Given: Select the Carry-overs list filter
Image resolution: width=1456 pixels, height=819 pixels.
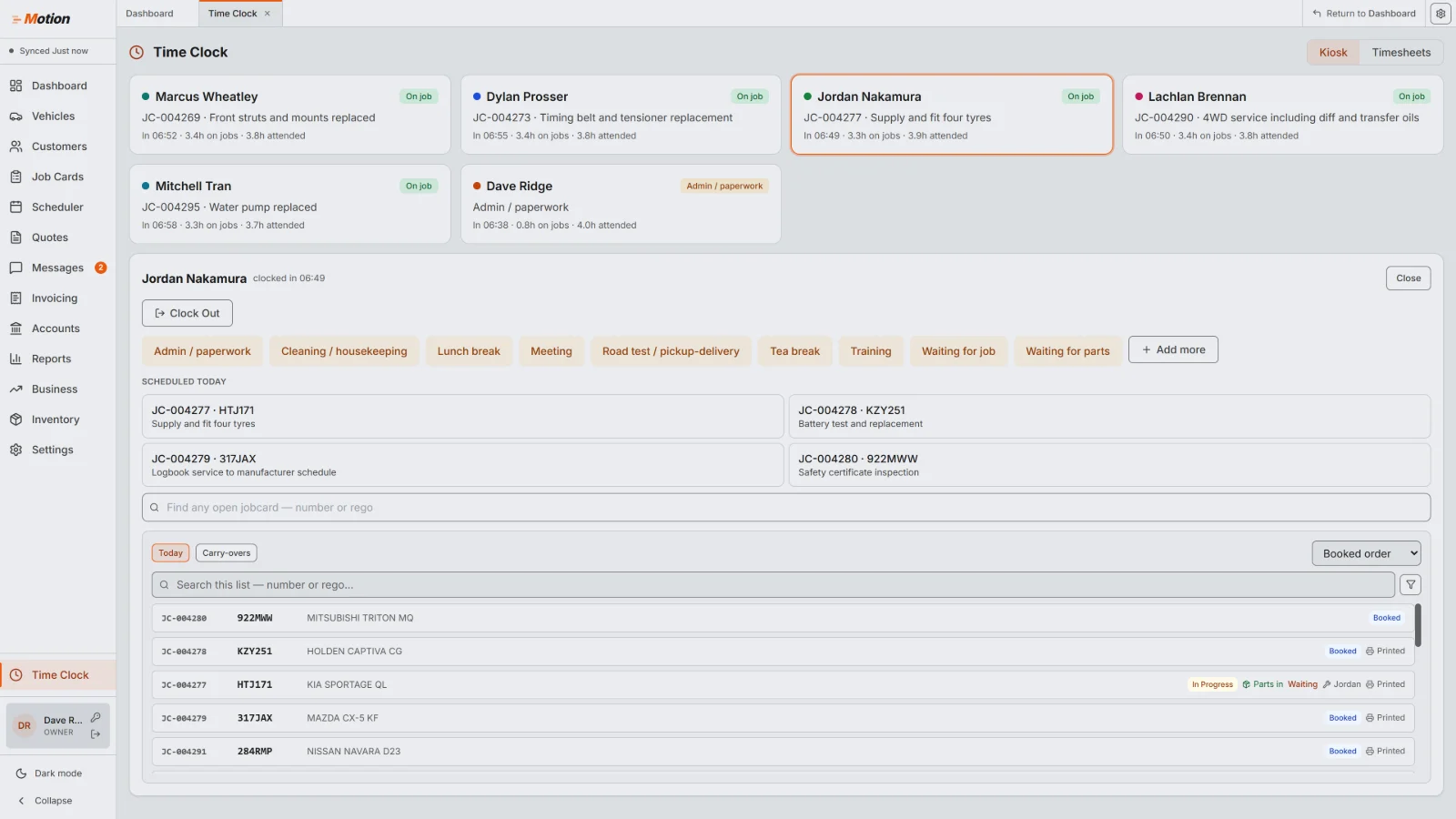Looking at the screenshot, I should 227,553.
